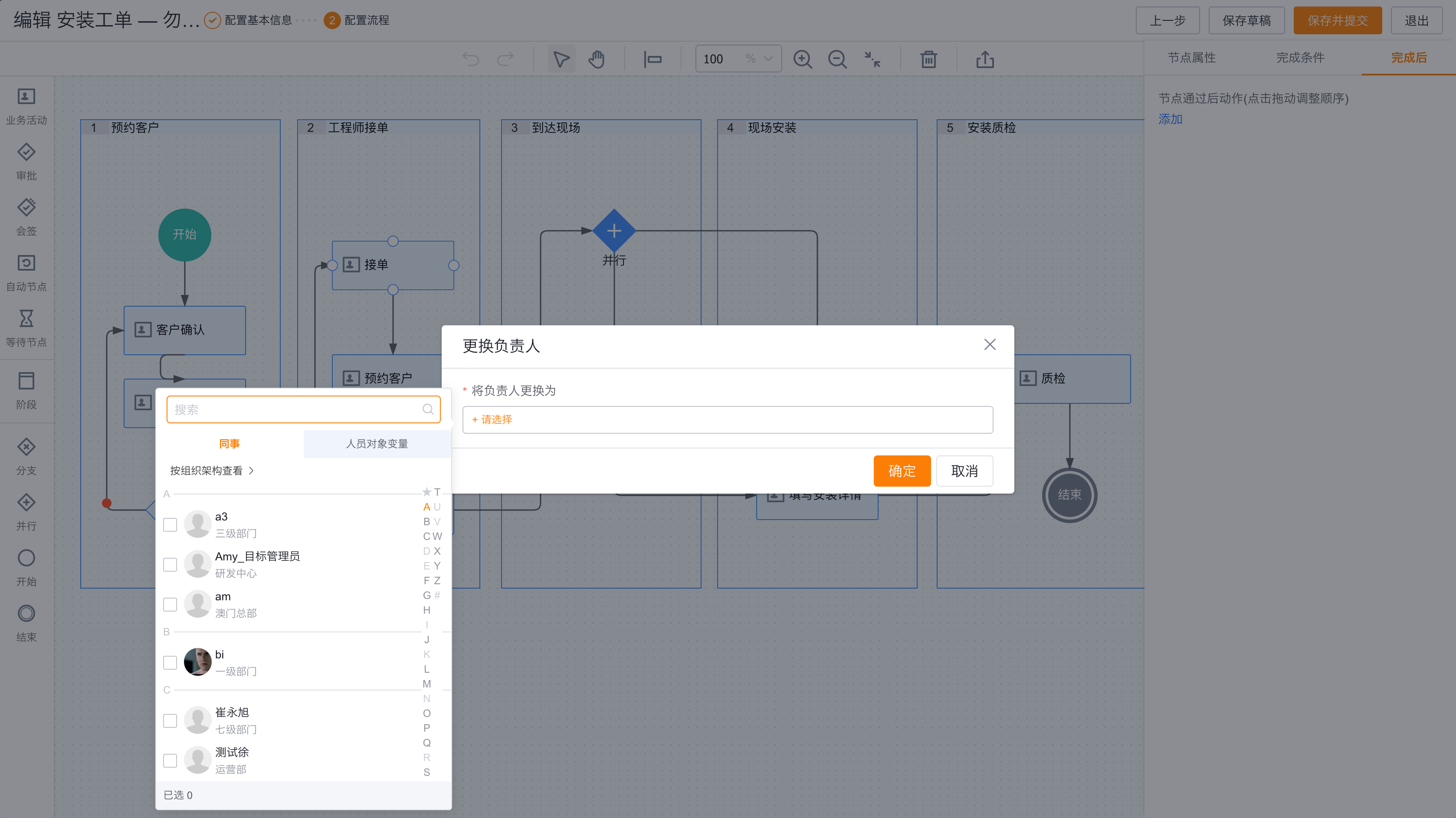Activate the hand pan tool in the toolbar
This screenshot has width=1456, height=818.
[x=596, y=58]
